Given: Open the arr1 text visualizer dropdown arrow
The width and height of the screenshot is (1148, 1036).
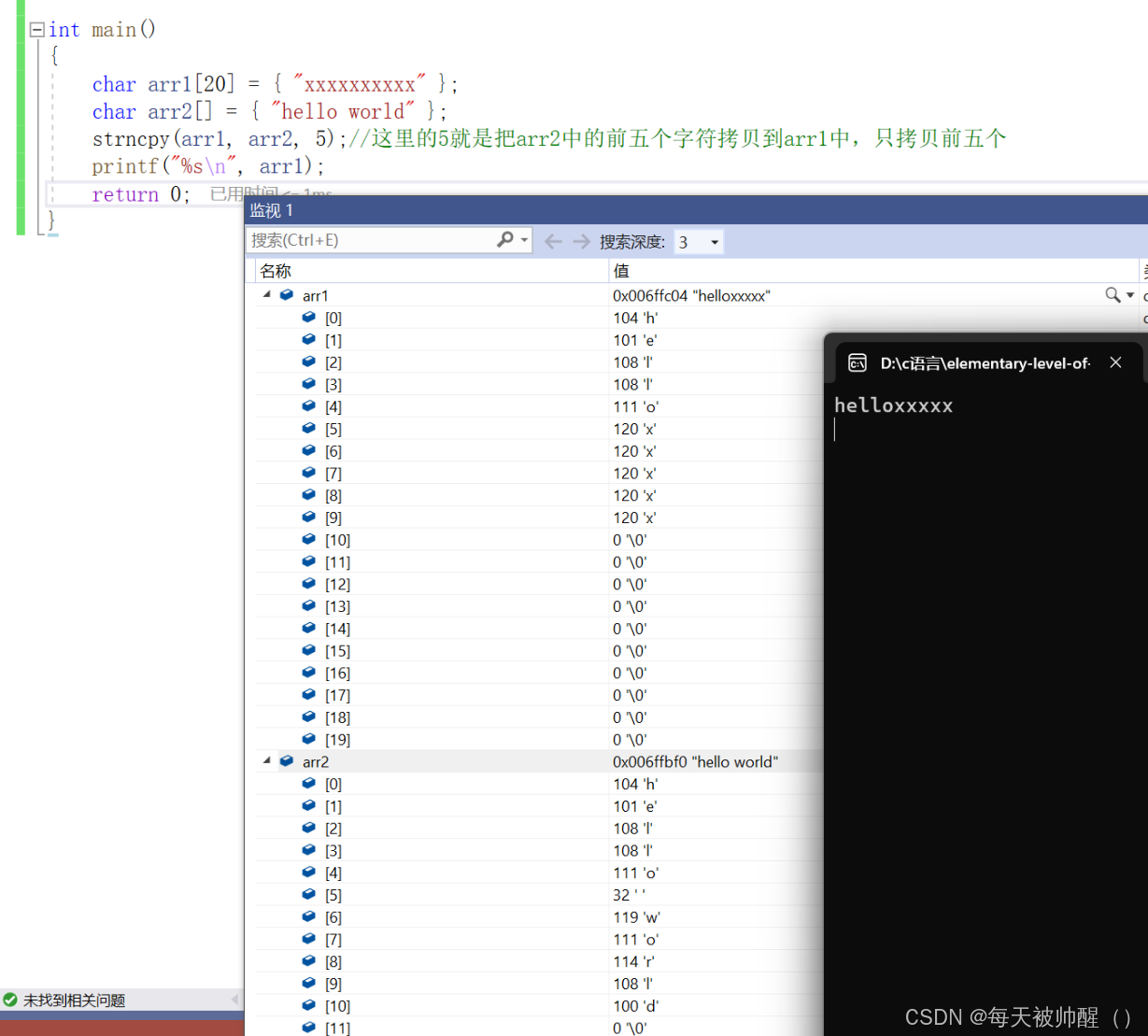Looking at the screenshot, I should 1130,295.
